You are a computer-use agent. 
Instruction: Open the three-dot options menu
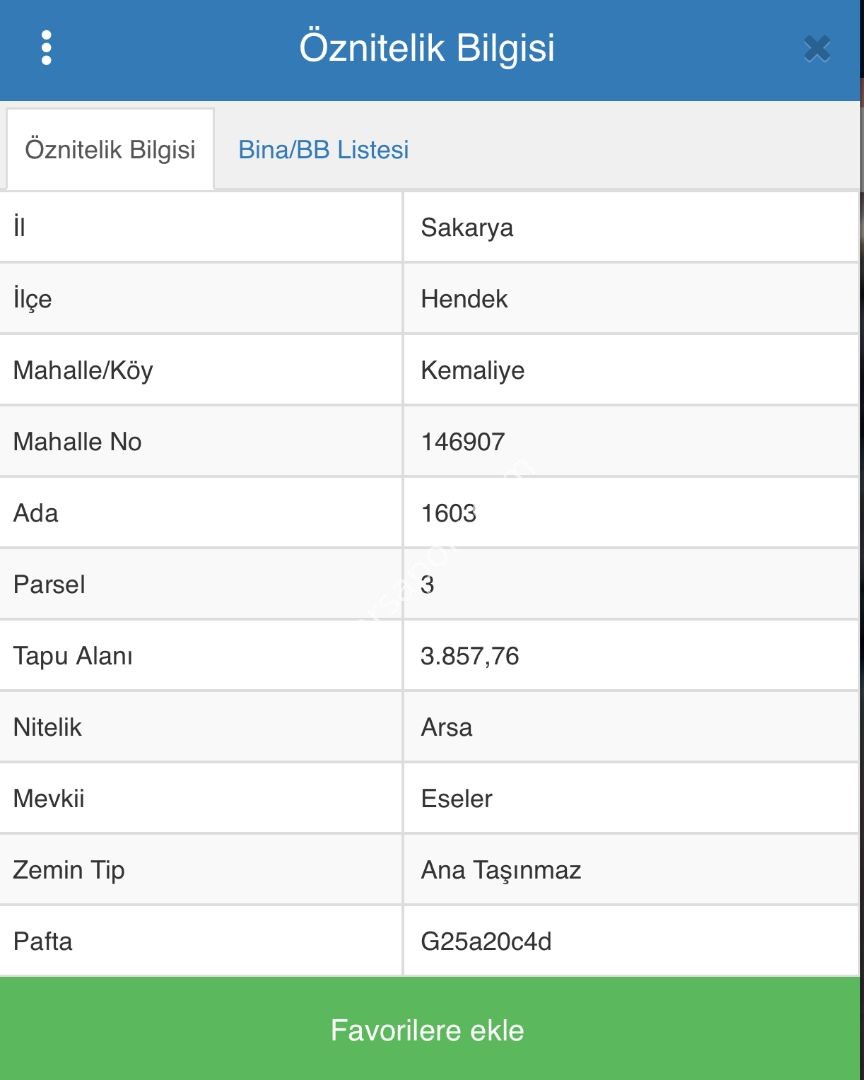(x=46, y=48)
